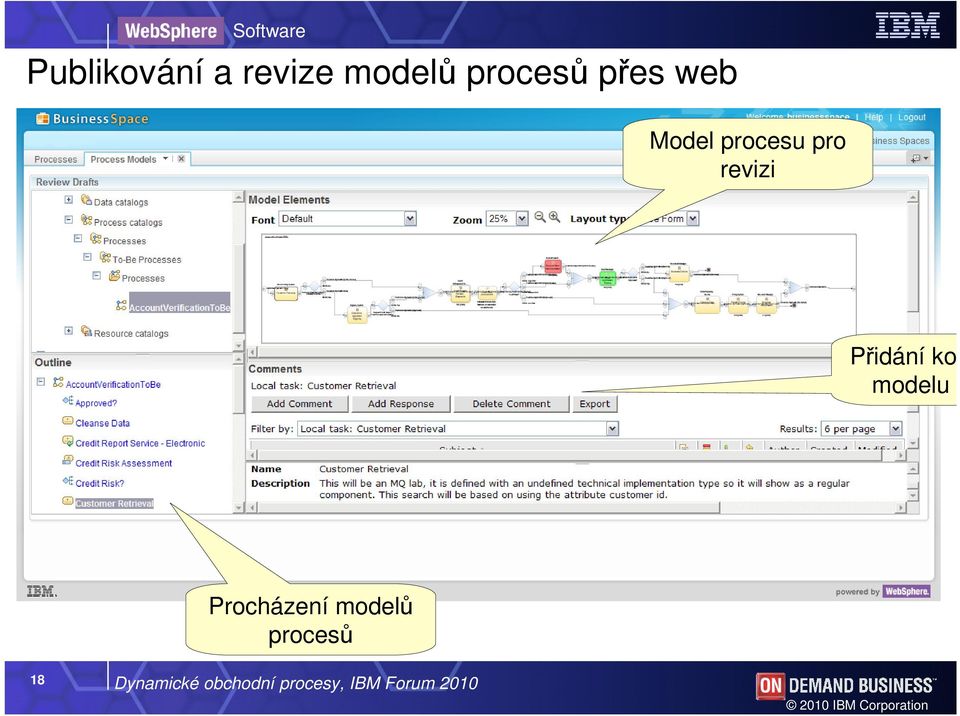Click the Add Comment button
The height and width of the screenshot is (716, 960).
pos(299,404)
